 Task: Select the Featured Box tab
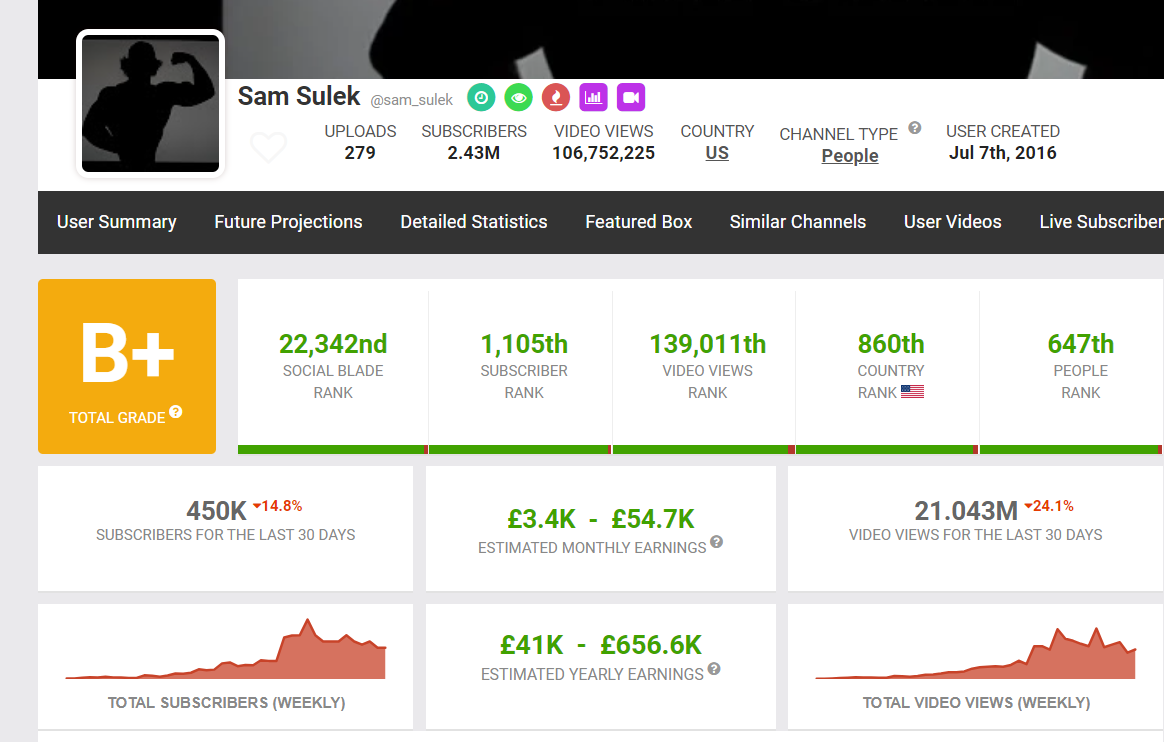coord(638,222)
